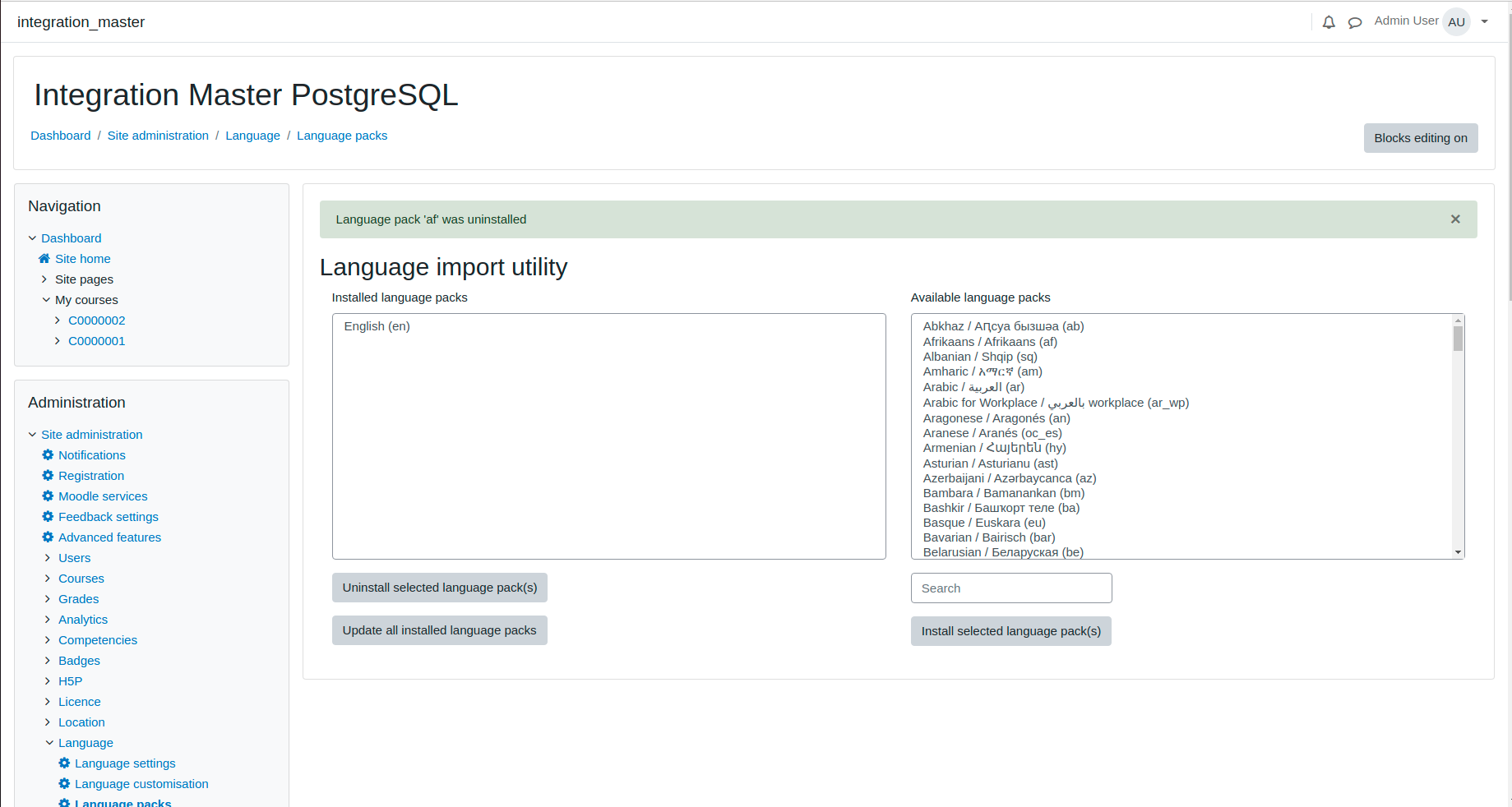Click the Registration gear icon
Image resolution: width=1512 pixels, height=807 pixels.
pyautogui.click(x=48, y=475)
